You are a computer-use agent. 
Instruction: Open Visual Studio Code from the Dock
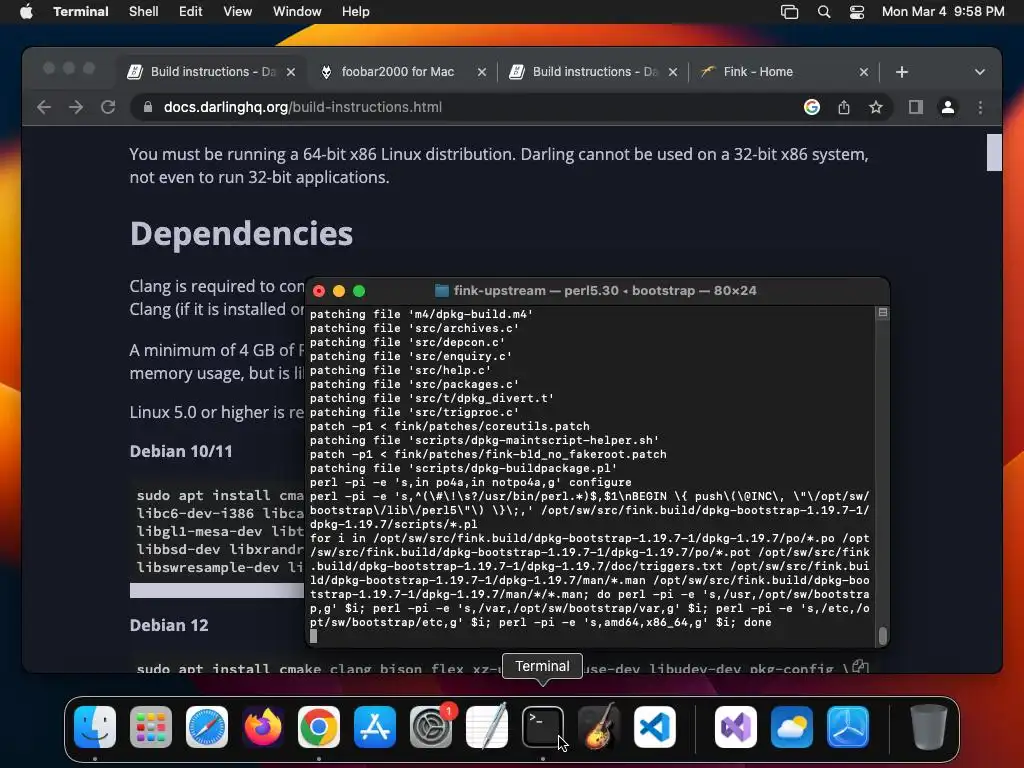click(655, 727)
